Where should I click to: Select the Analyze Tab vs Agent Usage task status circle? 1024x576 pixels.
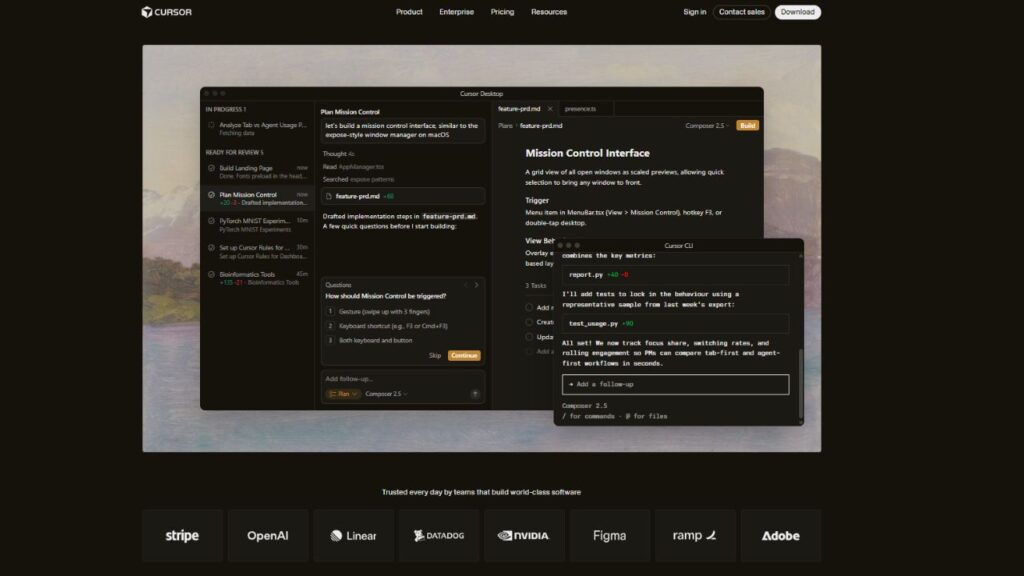coord(211,125)
